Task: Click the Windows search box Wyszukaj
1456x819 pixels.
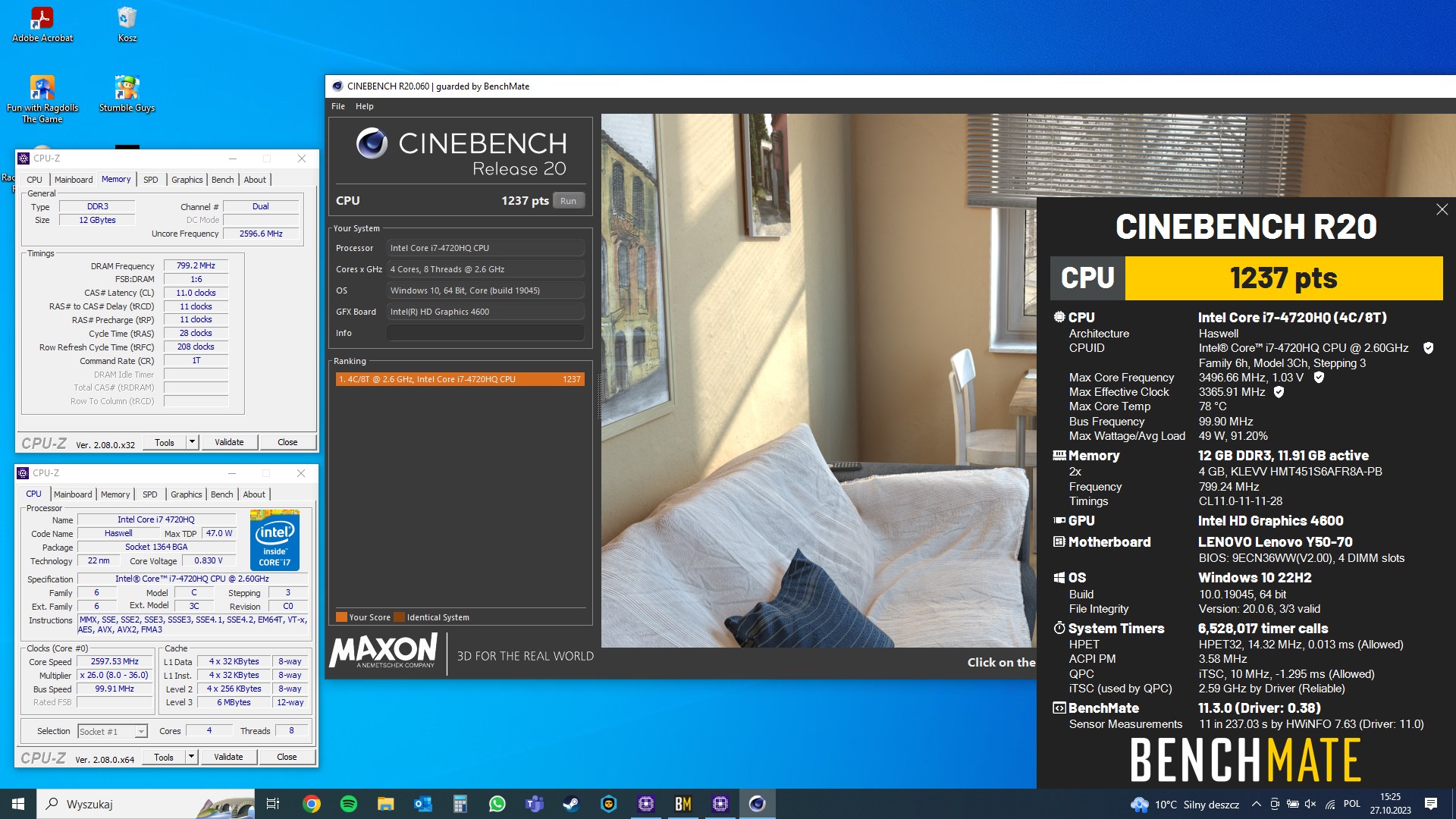Action: (x=146, y=804)
